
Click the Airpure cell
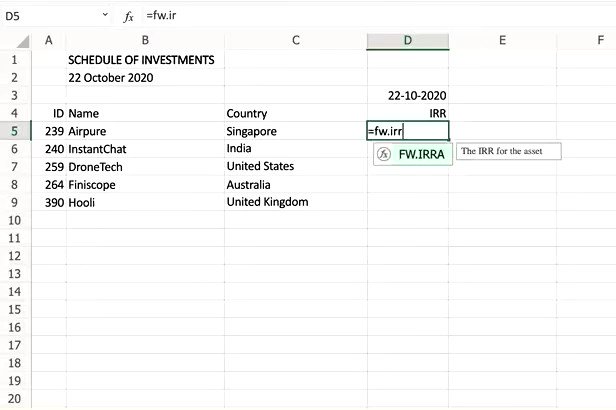(145, 131)
